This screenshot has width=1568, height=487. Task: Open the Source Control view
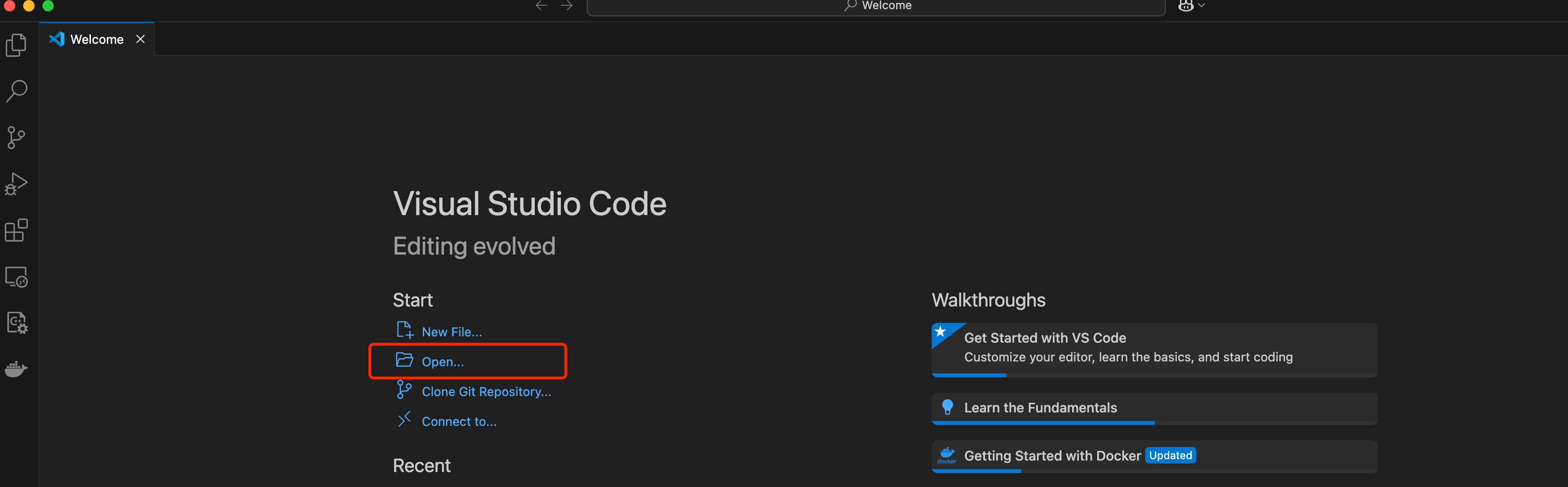16,138
